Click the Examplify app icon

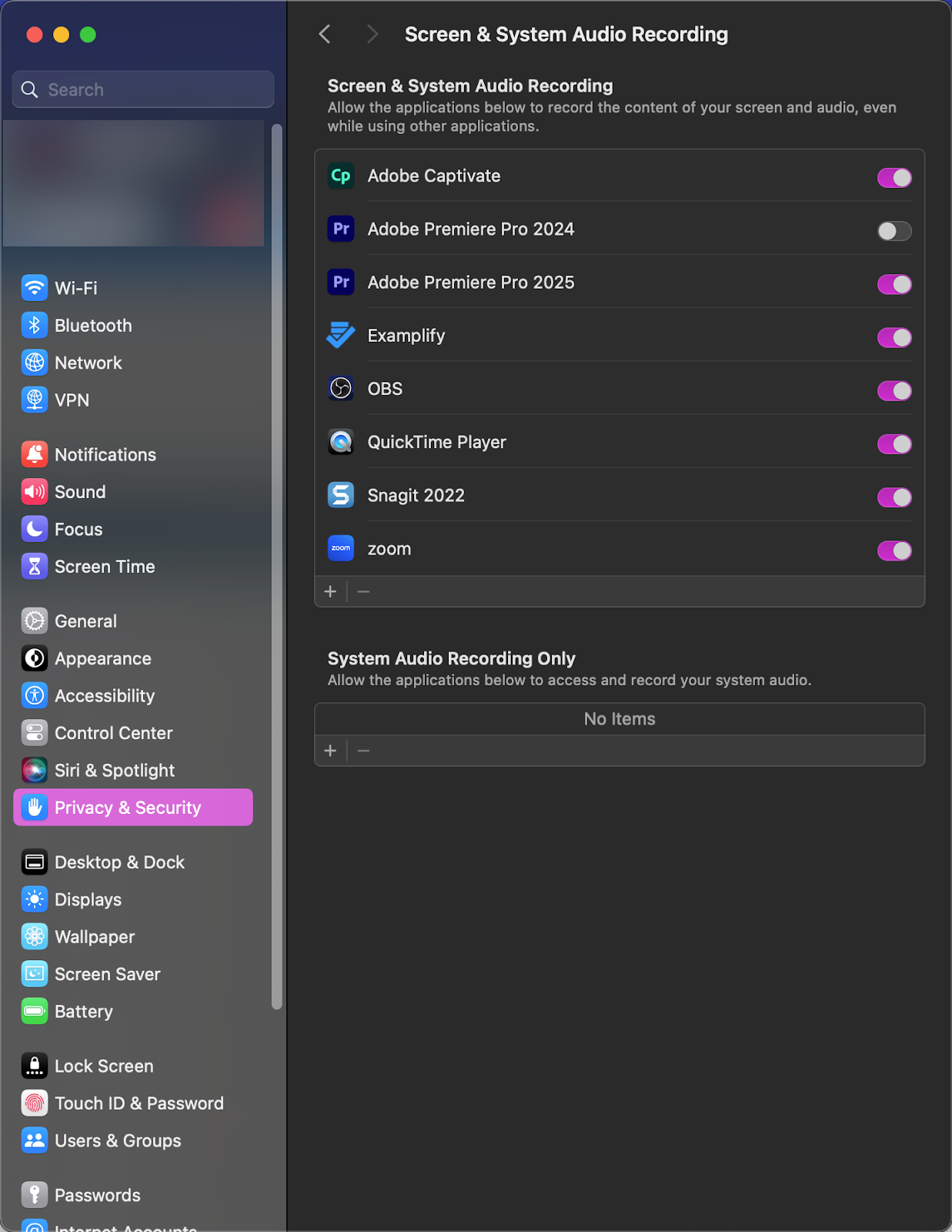(x=341, y=336)
